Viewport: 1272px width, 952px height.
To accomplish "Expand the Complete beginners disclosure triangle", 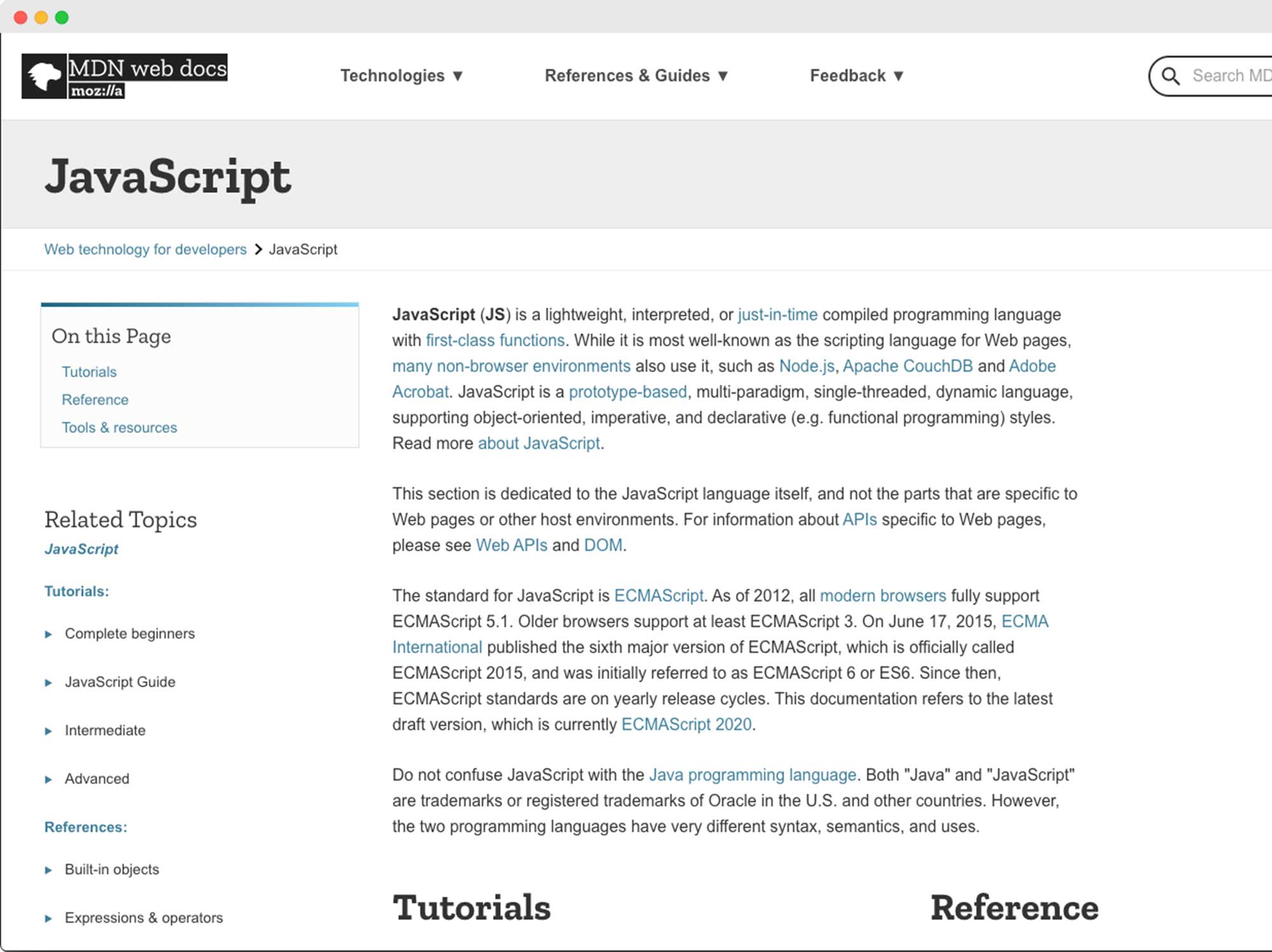I will click(x=48, y=634).
